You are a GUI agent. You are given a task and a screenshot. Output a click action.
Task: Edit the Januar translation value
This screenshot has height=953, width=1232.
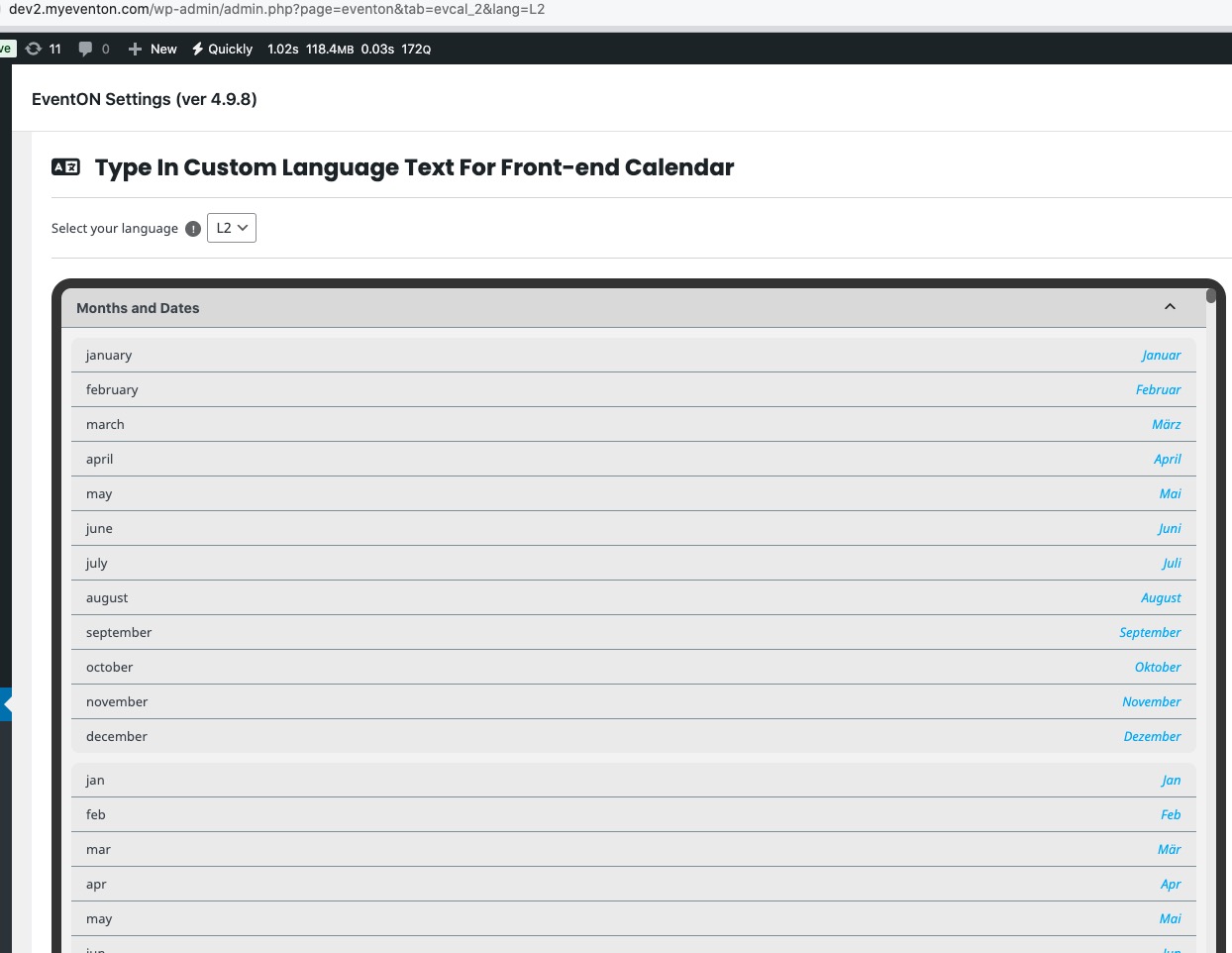click(x=1161, y=355)
